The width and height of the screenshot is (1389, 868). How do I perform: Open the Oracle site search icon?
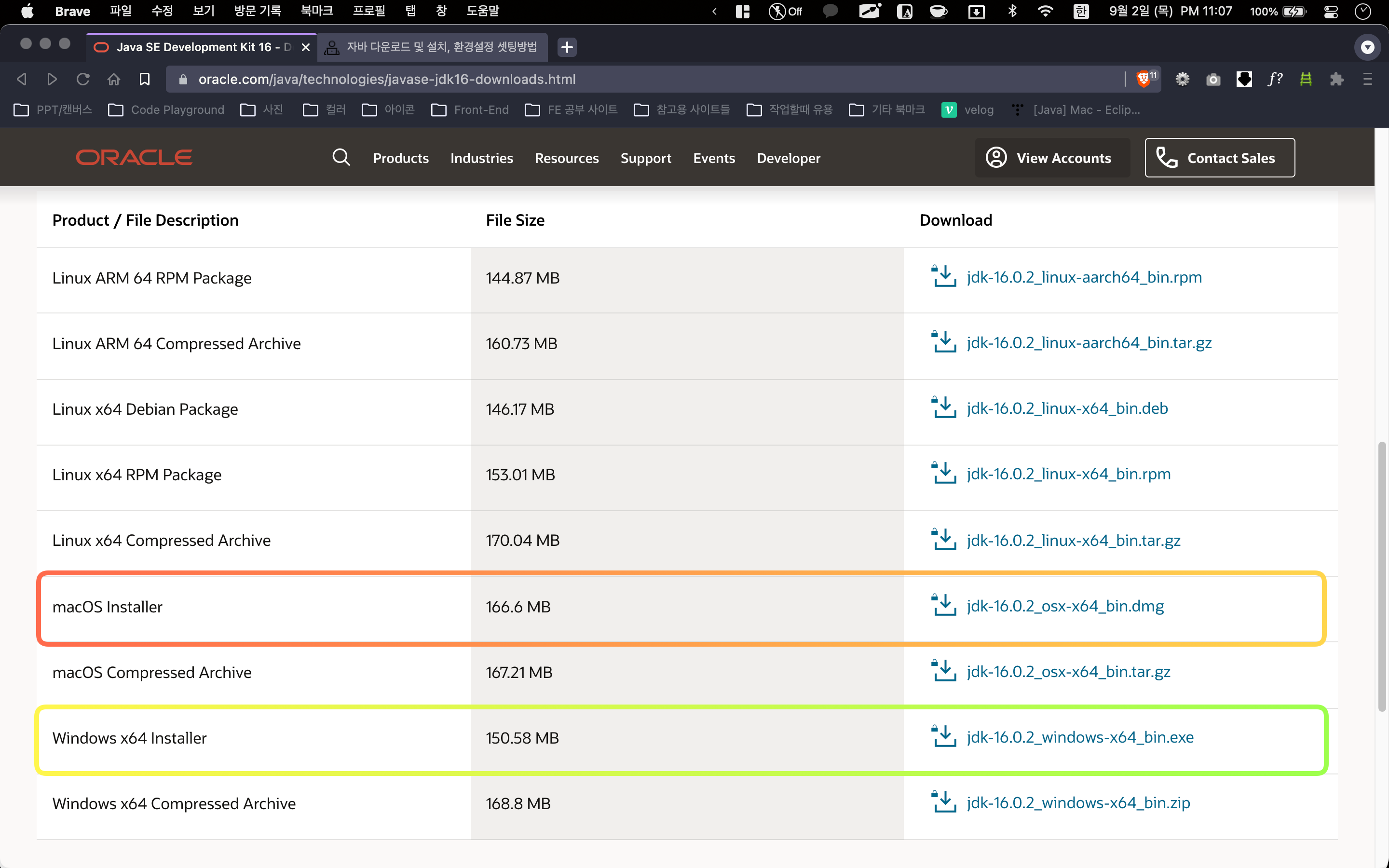(x=341, y=157)
